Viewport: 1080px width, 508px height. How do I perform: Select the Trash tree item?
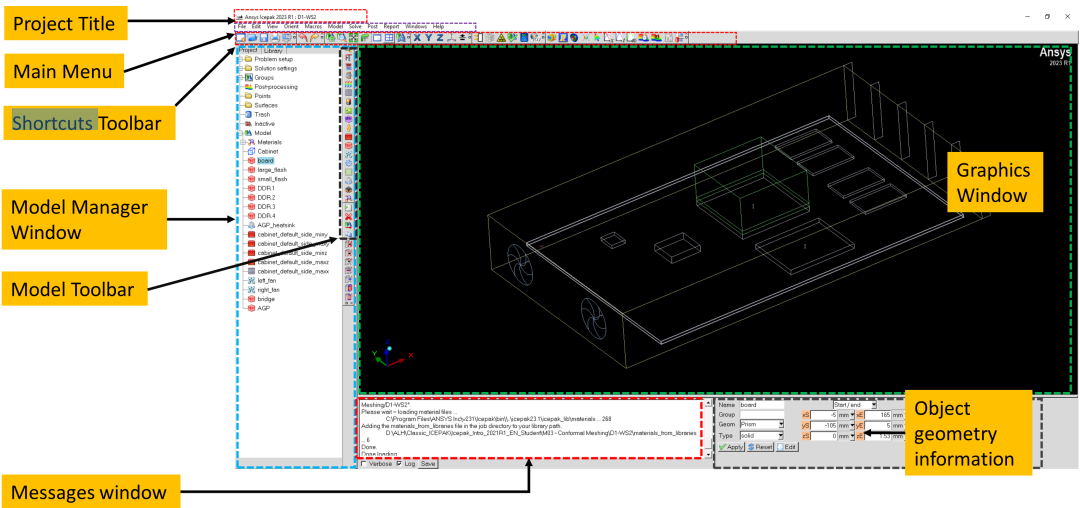pyautogui.click(x=262, y=114)
